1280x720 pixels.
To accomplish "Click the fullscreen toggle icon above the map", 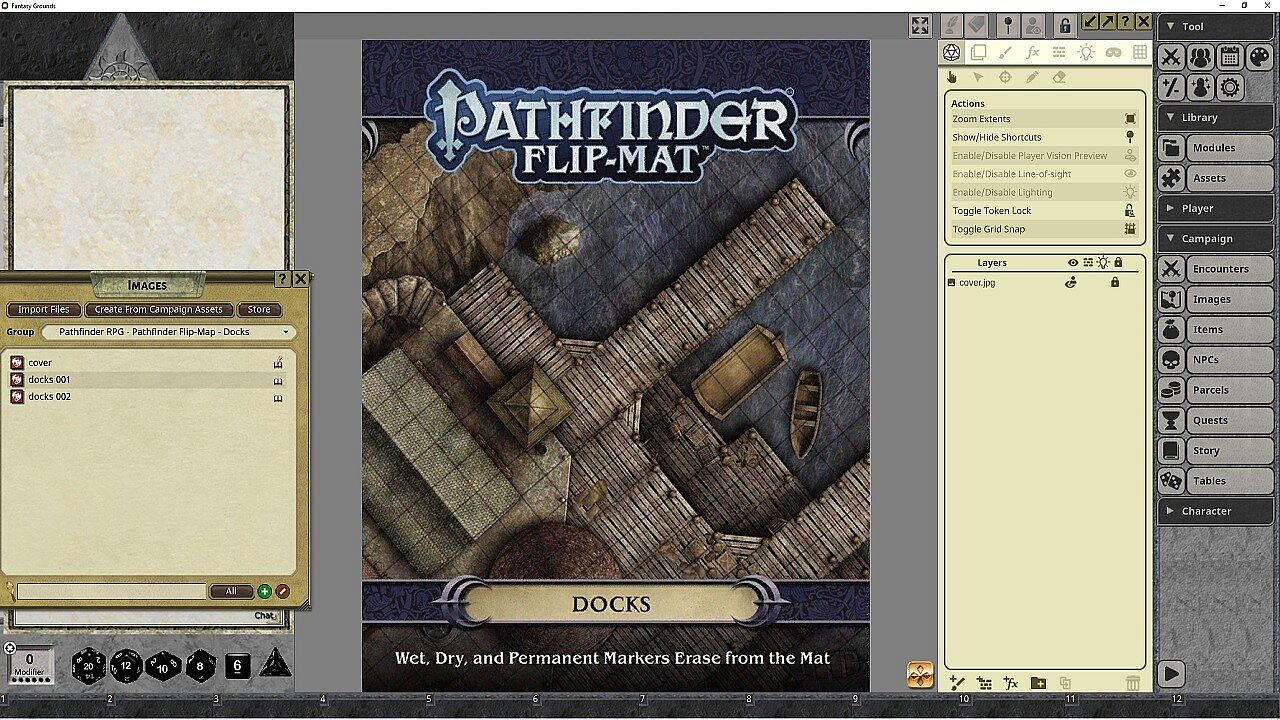I will tap(920, 26).
